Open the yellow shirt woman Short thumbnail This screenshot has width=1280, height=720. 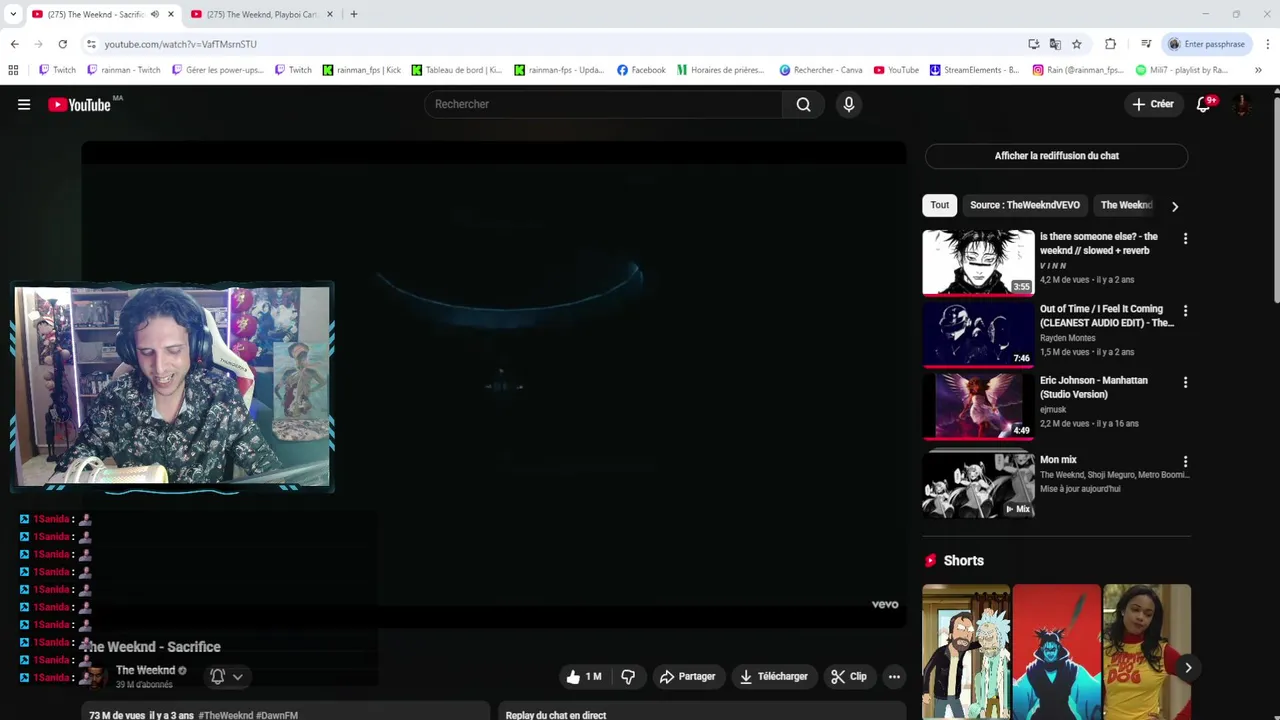pos(1147,652)
